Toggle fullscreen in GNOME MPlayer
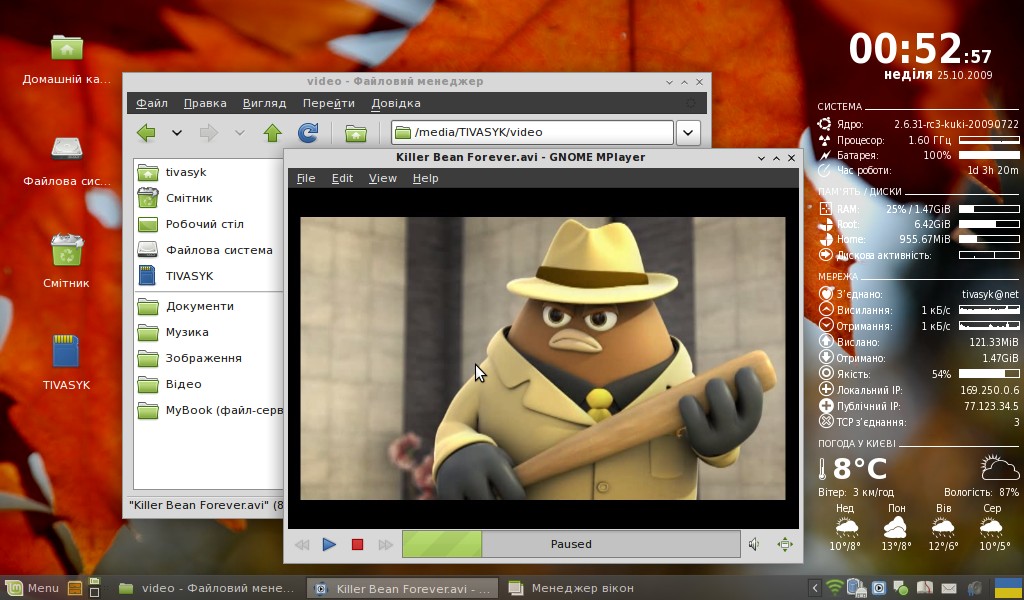1024x600 pixels. [785, 545]
